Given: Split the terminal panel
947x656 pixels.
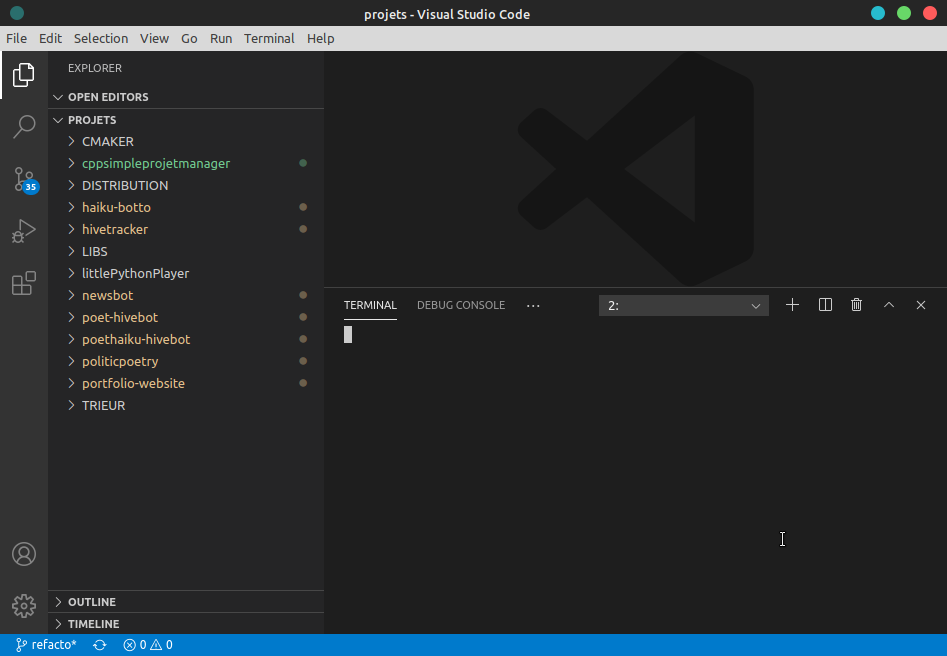Looking at the screenshot, I should (x=825, y=305).
